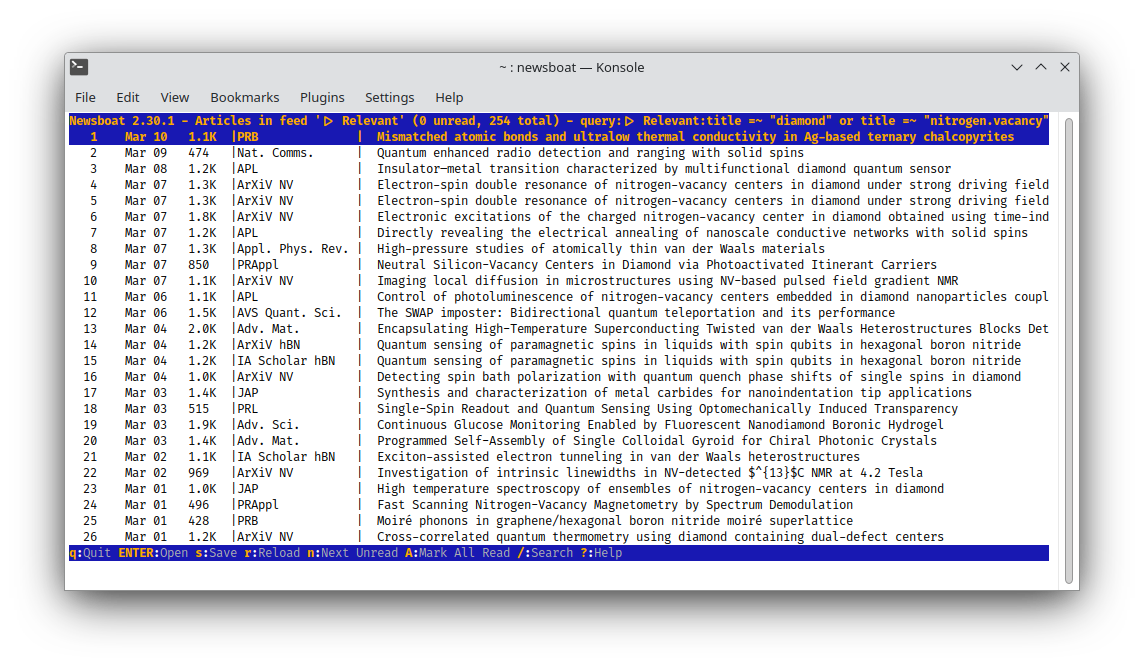This screenshot has height=667, width=1144.
Task: Select article 'Investigation of intrinsic linewidths'
Action: [559, 474]
